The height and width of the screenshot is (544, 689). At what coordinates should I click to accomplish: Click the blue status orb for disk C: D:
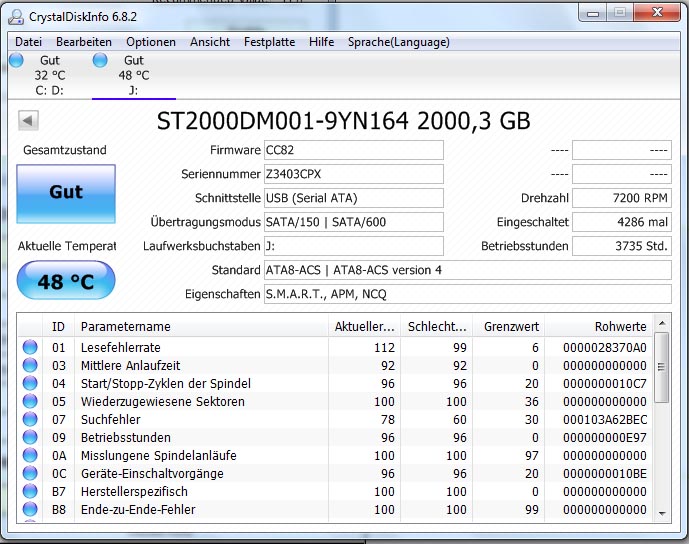pos(17,60)
